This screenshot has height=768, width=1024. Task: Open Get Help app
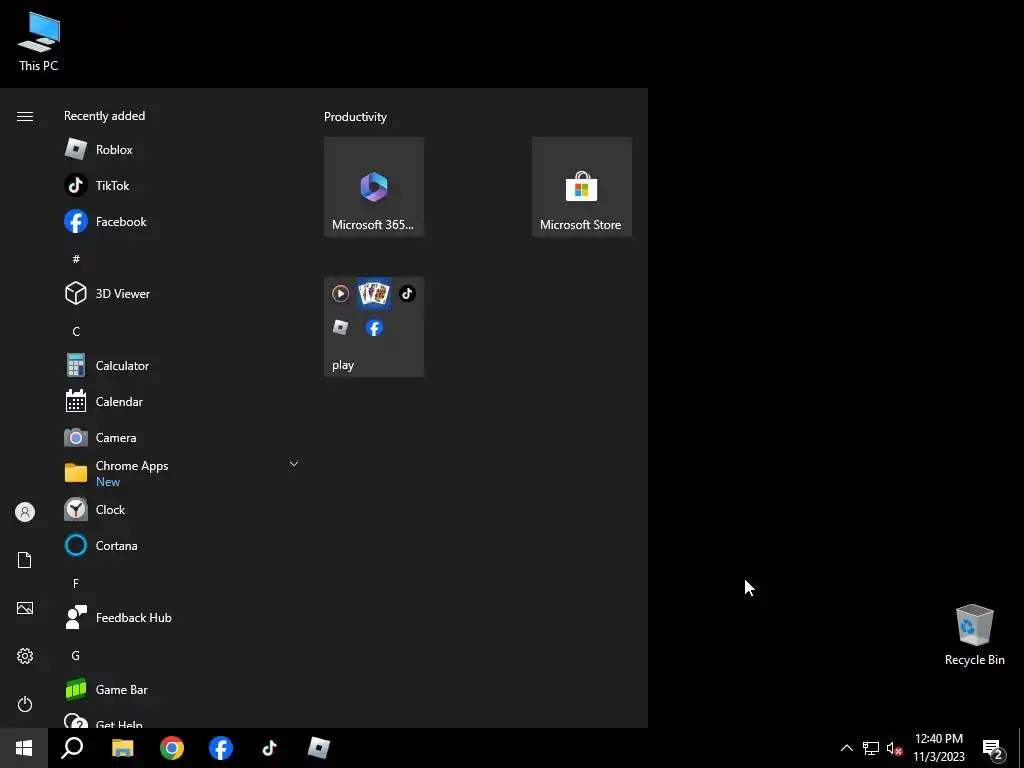click(181, 719)
